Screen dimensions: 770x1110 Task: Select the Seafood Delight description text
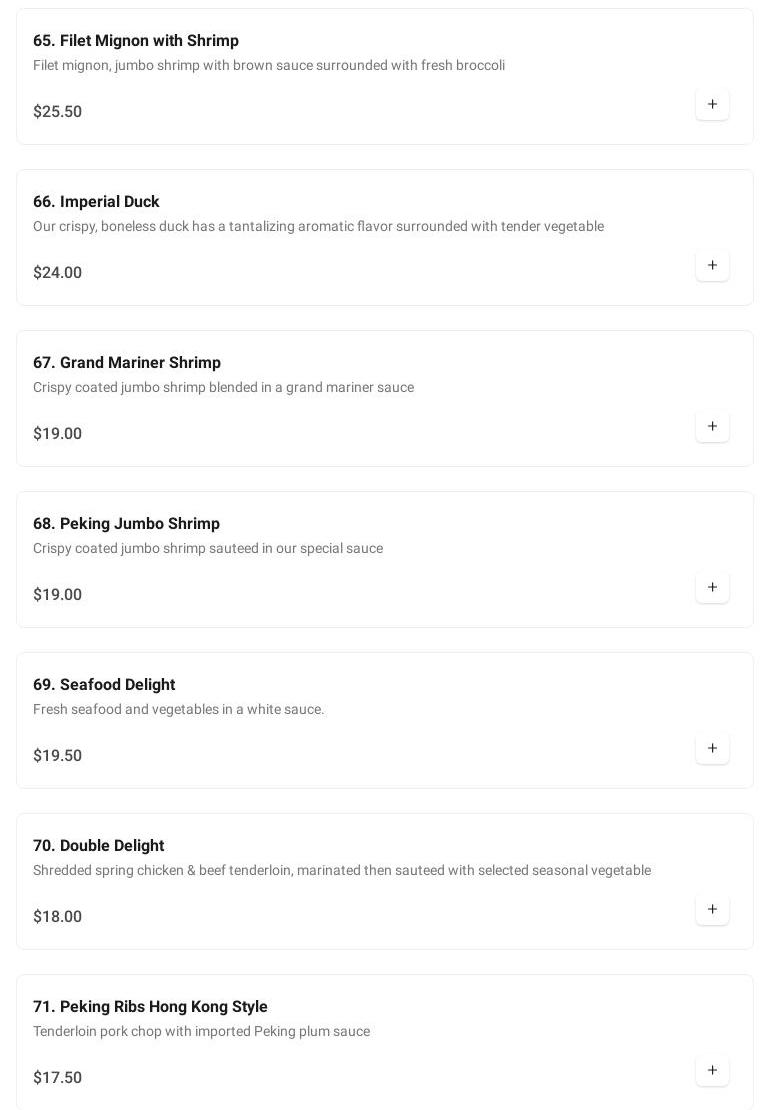pos(179,710)
